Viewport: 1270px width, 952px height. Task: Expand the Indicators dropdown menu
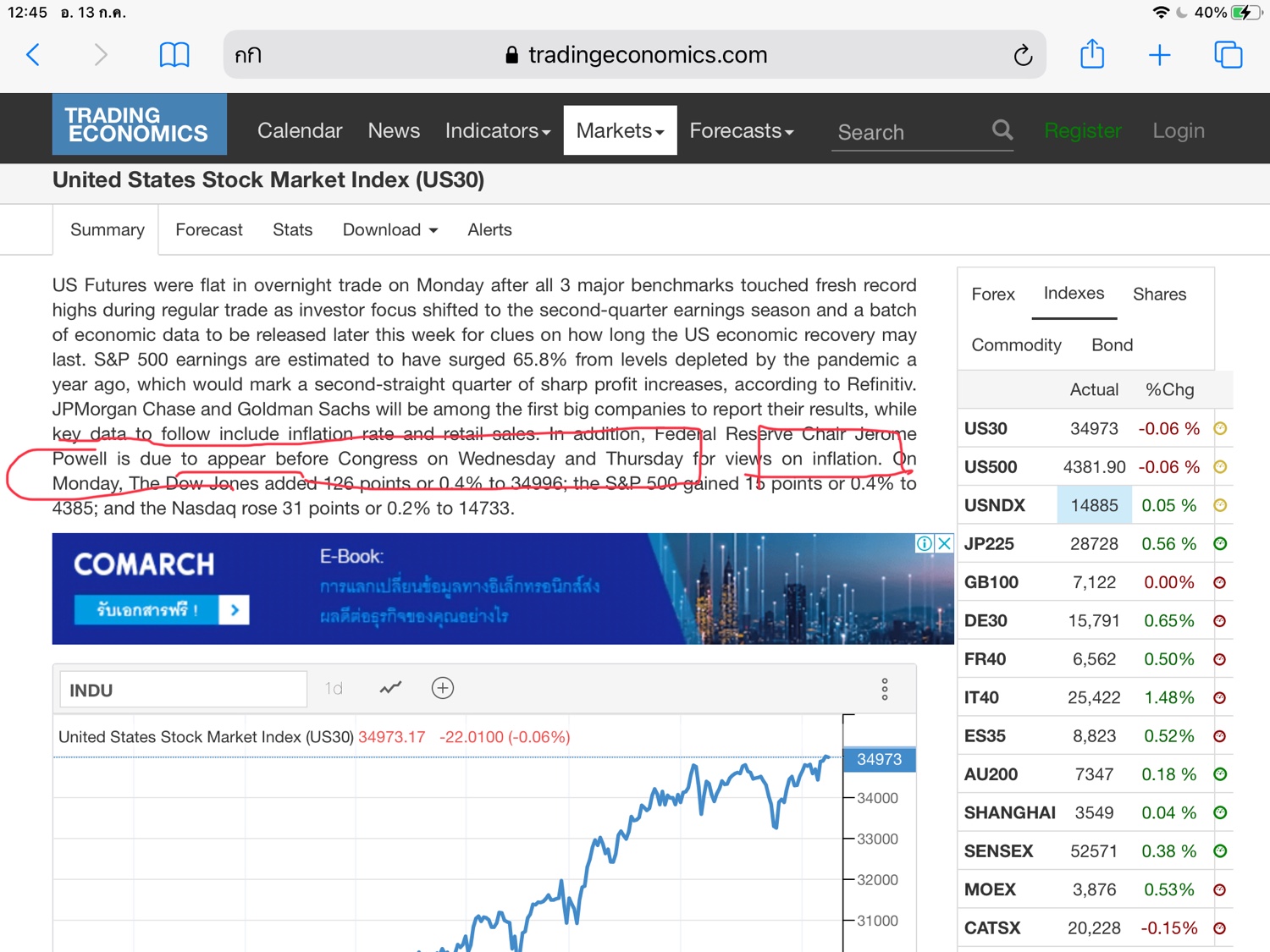498,130
